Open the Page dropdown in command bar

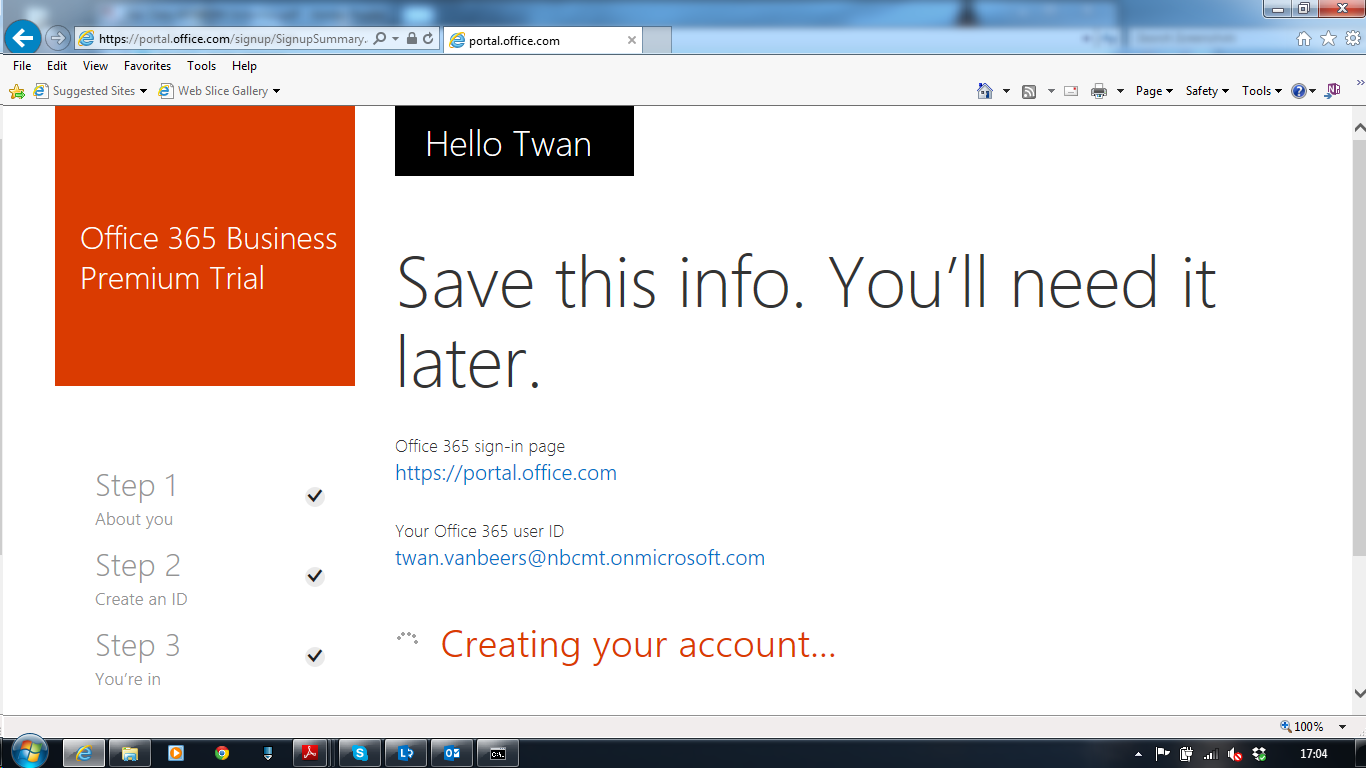1154,91
